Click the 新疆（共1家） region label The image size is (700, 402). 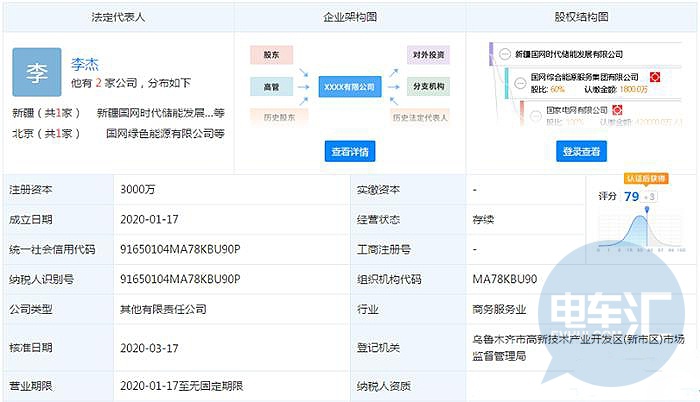tap(46, 113)
